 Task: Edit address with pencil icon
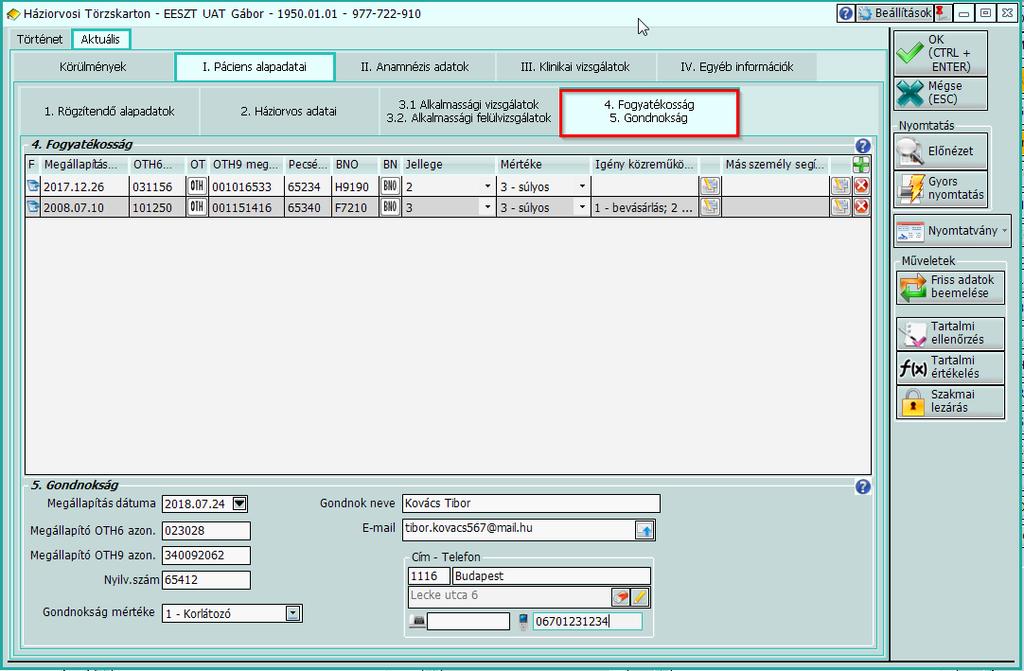point(640,597)
